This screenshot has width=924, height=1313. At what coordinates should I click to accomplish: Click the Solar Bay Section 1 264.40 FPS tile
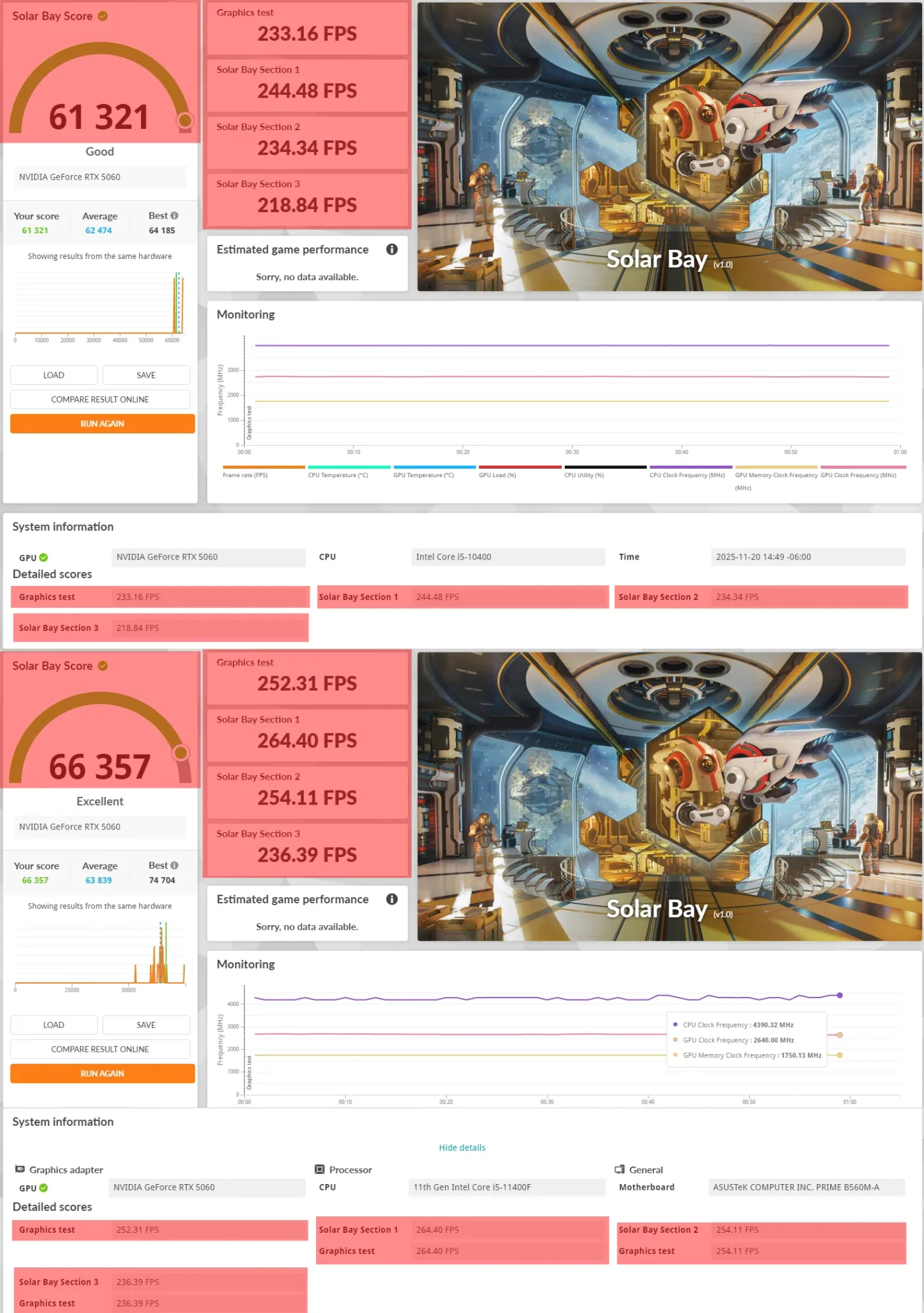click(x=307, y=735)
